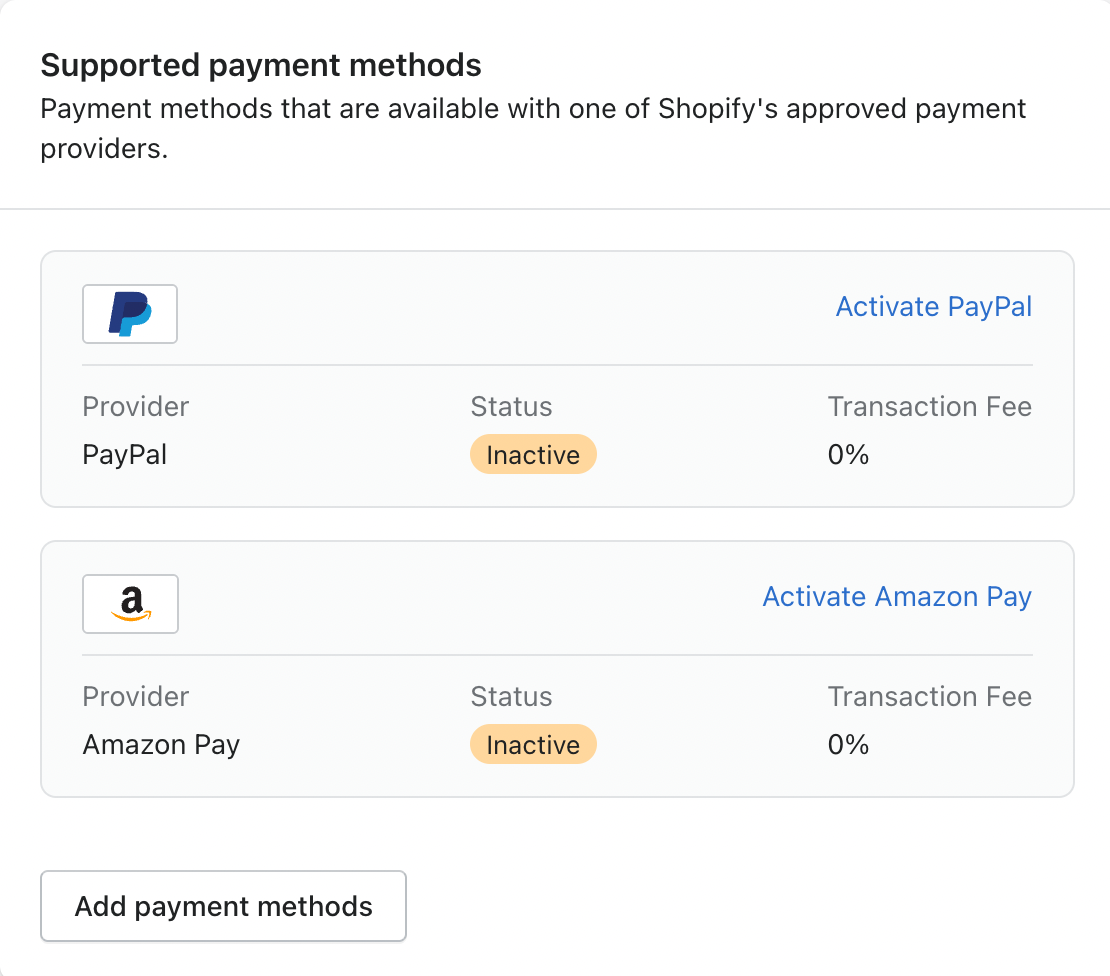The height and width of the screenshot is (976, 1110).
Task: Click the Status label in Amazon Pay card
Action: tap(511, 697)
